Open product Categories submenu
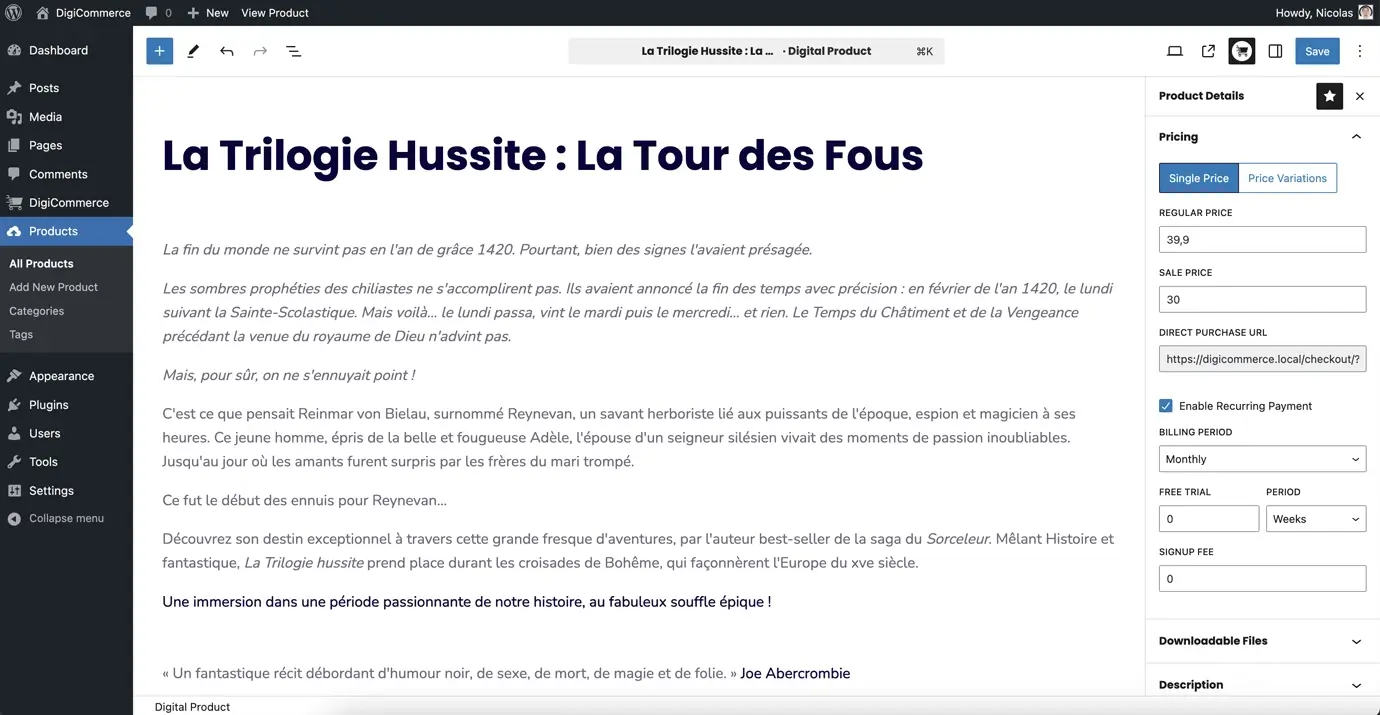Viewport: 1380px width, 715px height. [x=36, y=311]
